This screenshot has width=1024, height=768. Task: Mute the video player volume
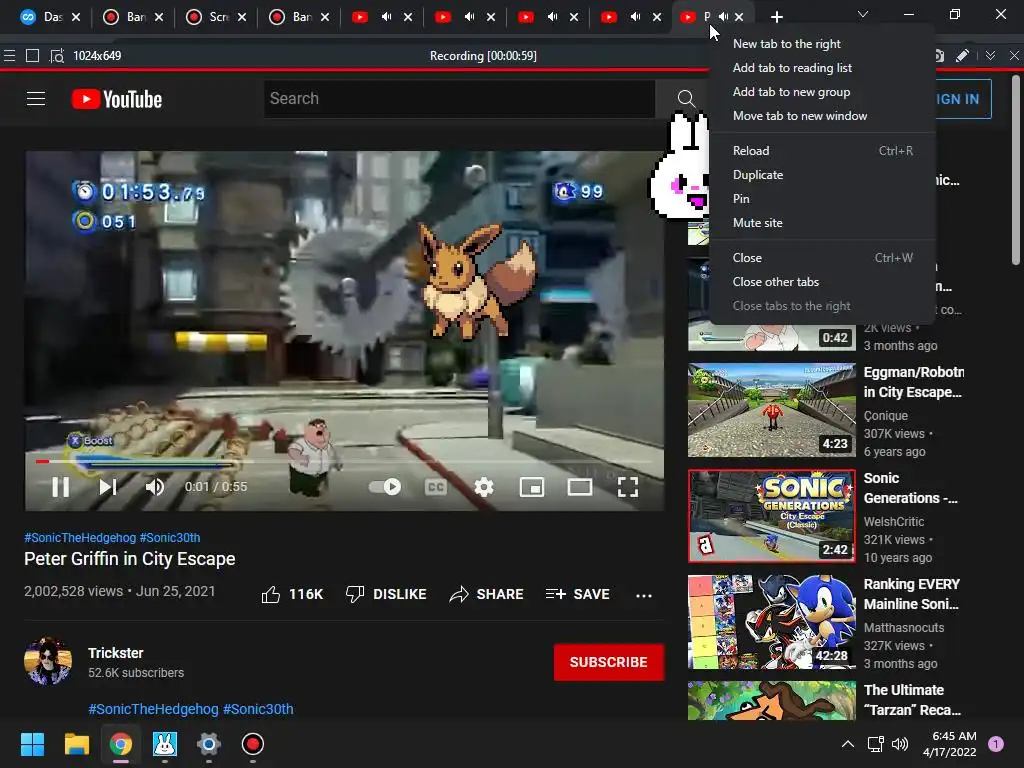click(x=155, y=487)
